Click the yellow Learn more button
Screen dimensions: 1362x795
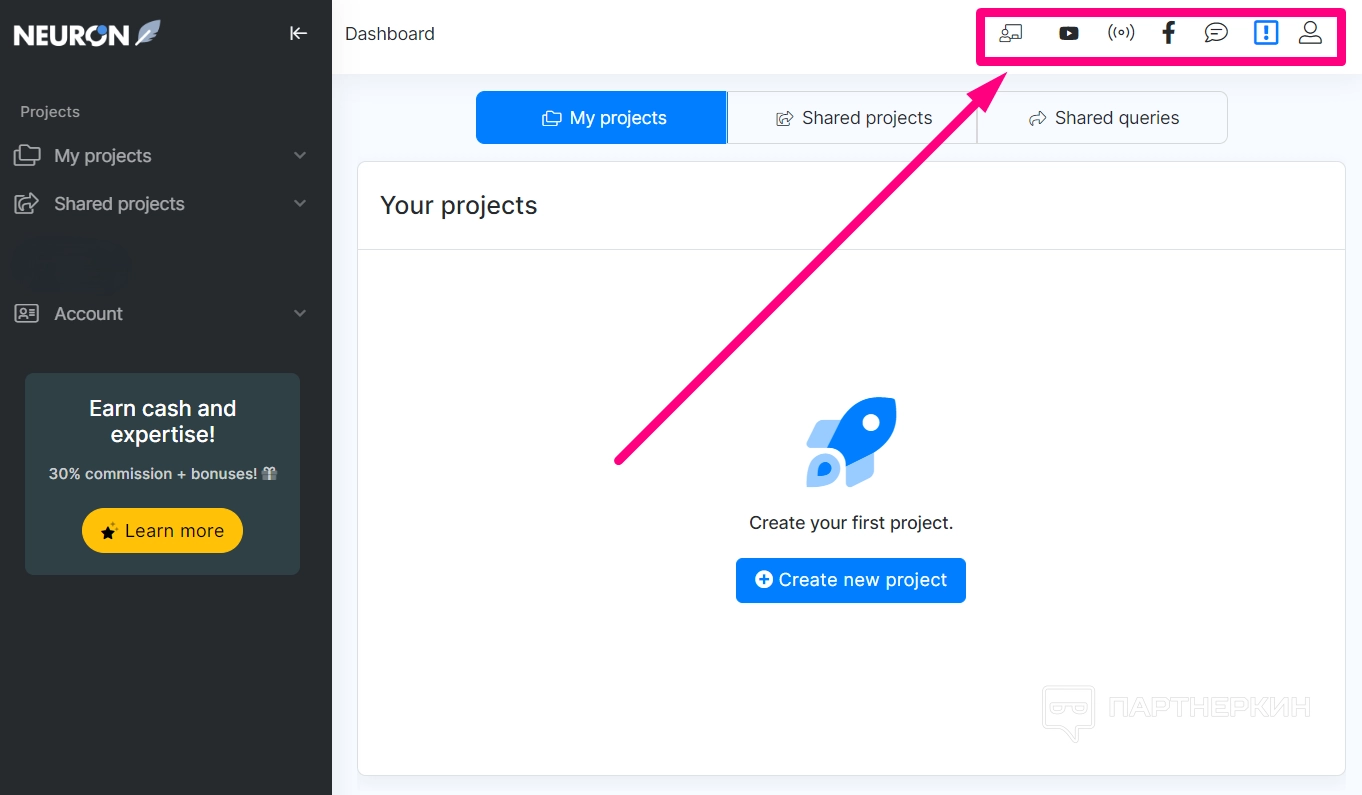click(x=162, y=531)
